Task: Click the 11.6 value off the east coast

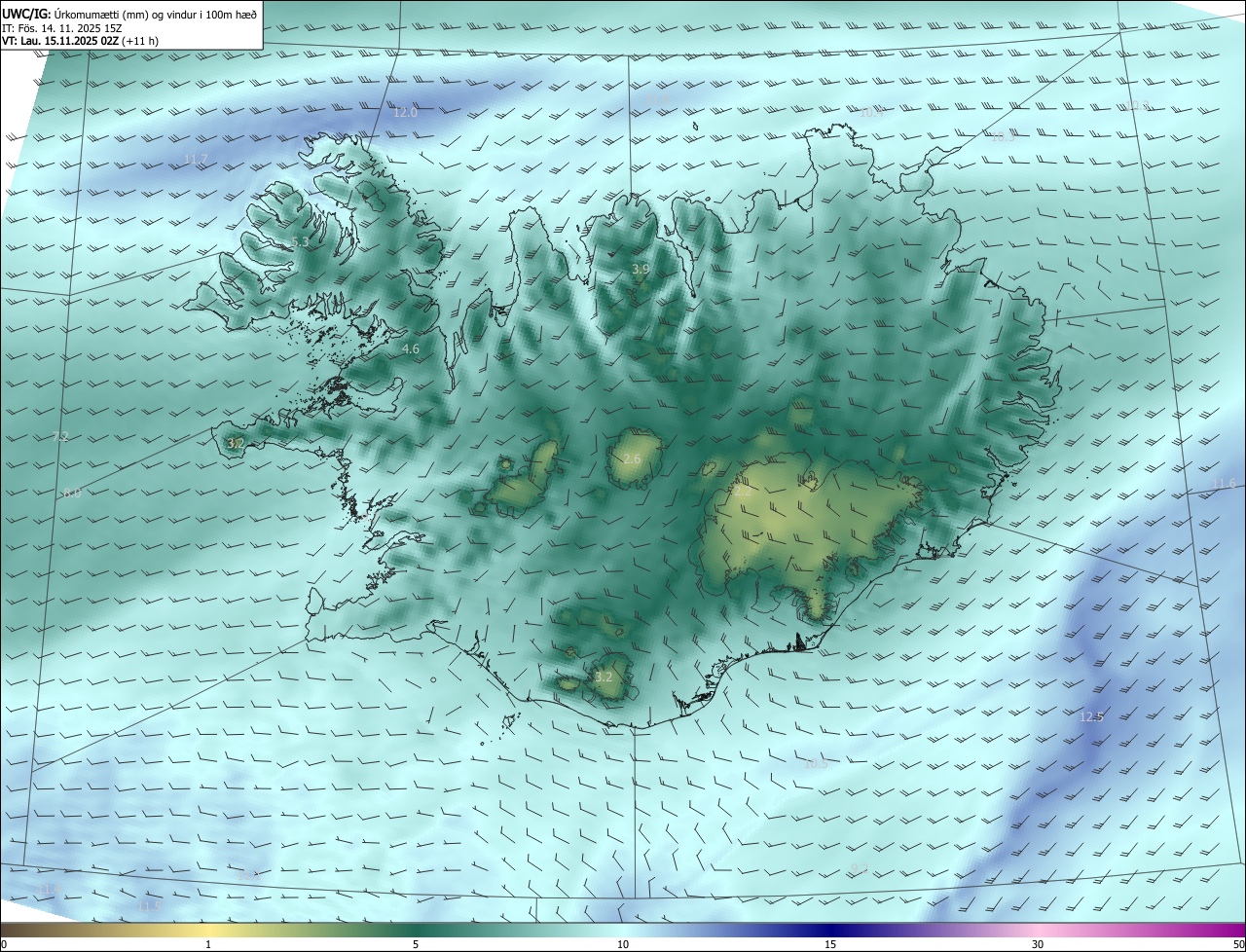Action: pyautogui.click(x=1224, y=485)
